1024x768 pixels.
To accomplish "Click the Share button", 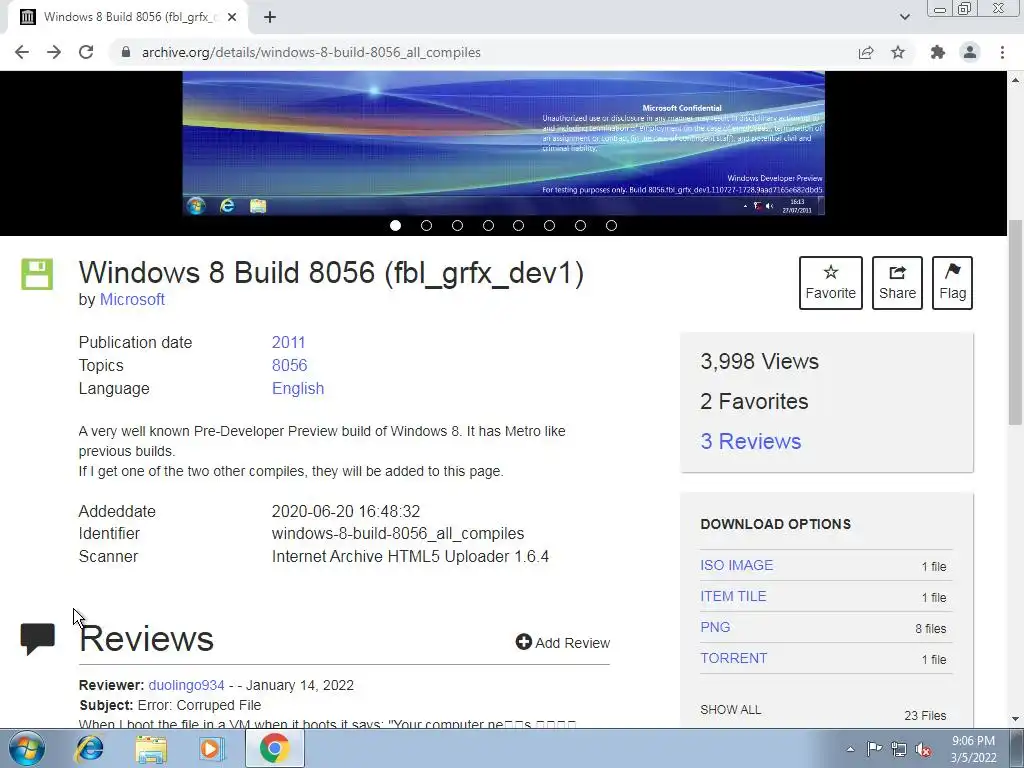I will pyautogui.click(x=897, y=283).
